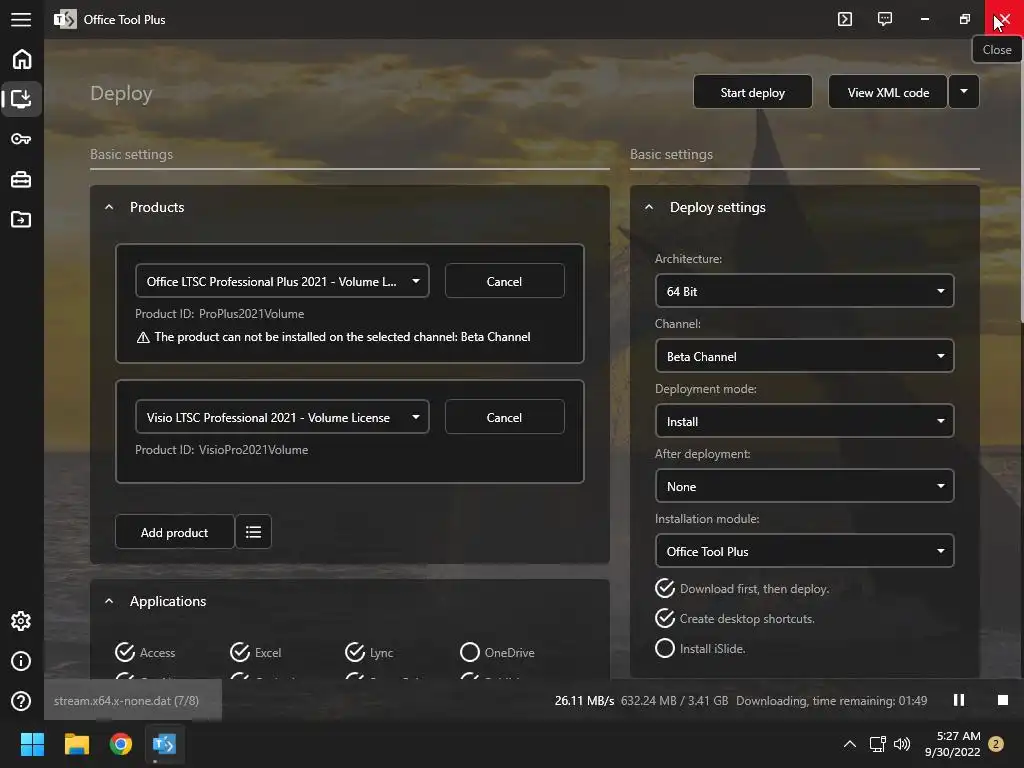Image resolution: width=1024 pixels, height=768 pixels.
Task: Launch Google Chrome from the taskbar
Action: [121, 744]
